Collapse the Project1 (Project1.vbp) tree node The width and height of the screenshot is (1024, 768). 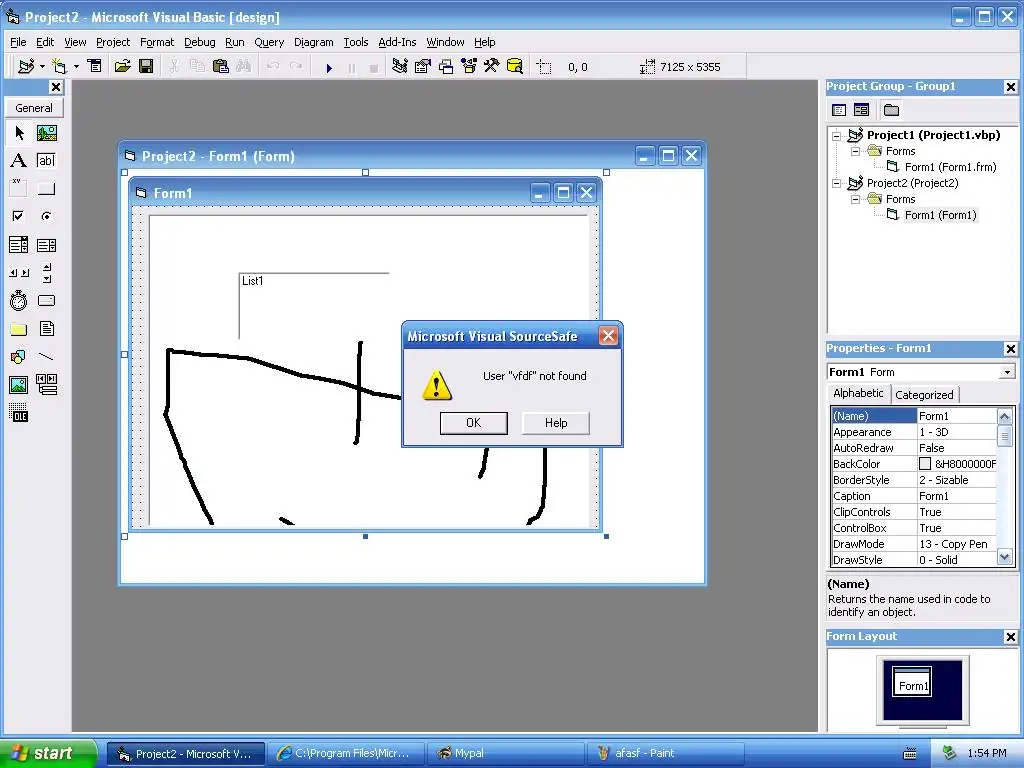tap(837, 136)
